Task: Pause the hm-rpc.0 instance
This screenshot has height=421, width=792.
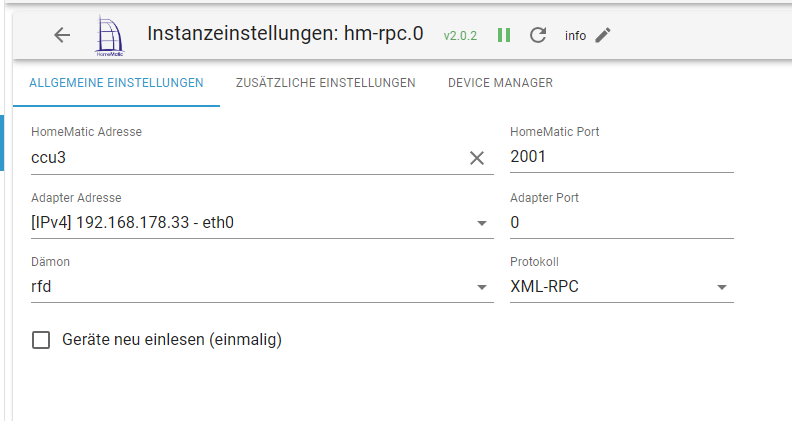Action: tap(504, 35)
